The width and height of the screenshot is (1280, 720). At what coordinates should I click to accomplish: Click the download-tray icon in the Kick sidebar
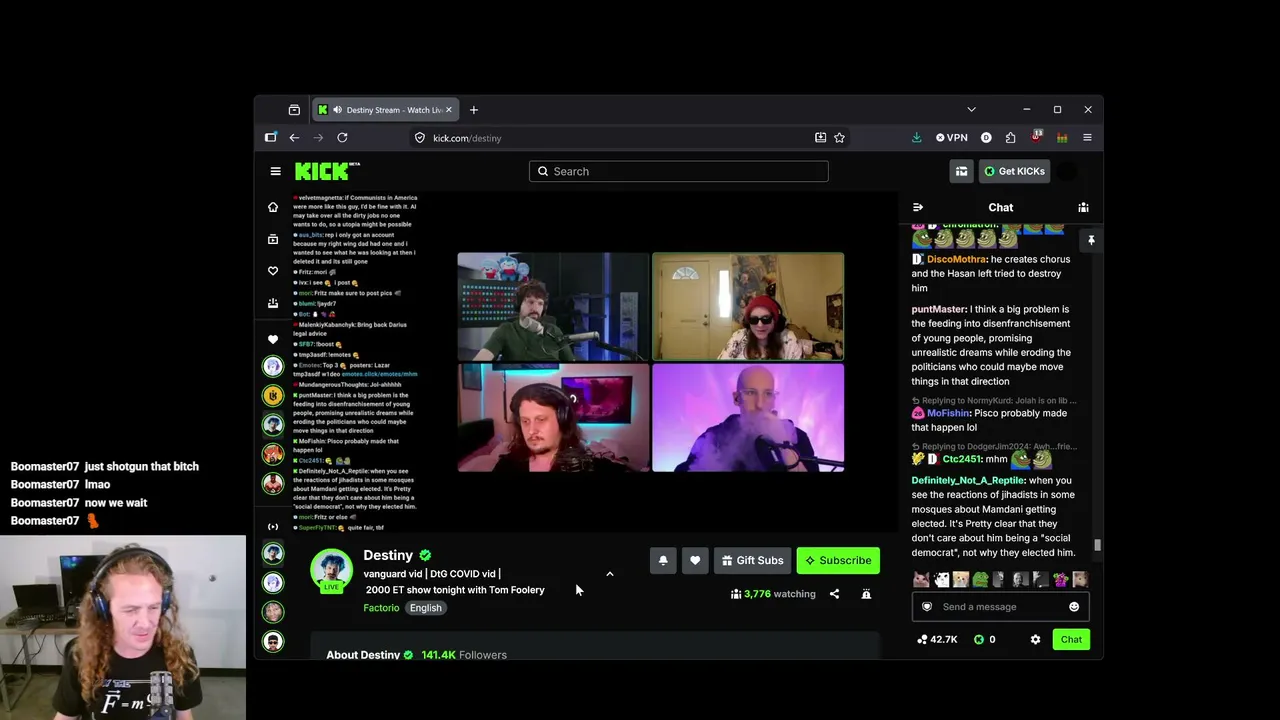pos(273,303)
